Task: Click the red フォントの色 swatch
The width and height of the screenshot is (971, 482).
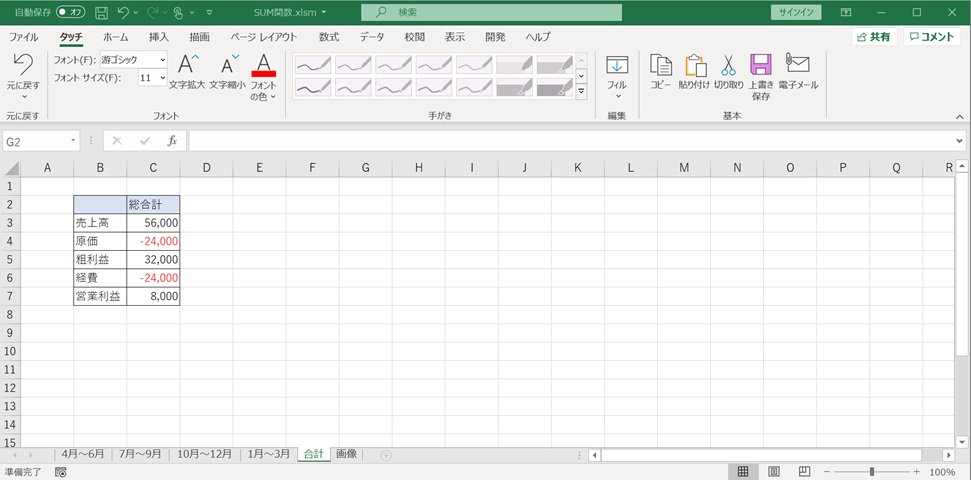Action: (264, 73)
